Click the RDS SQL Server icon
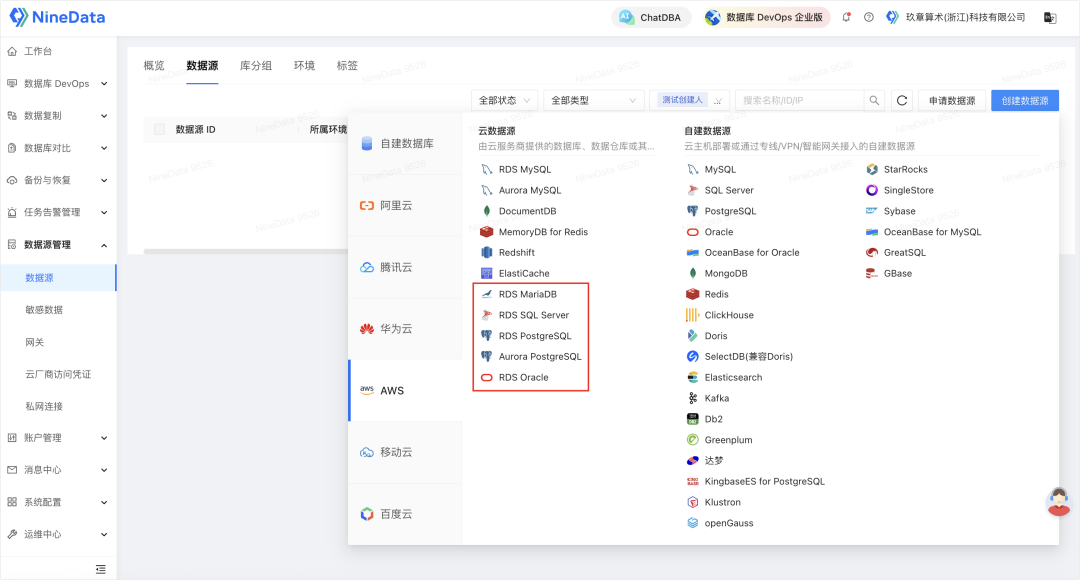Screen dimensions: 1080x580 pos(486,315)
